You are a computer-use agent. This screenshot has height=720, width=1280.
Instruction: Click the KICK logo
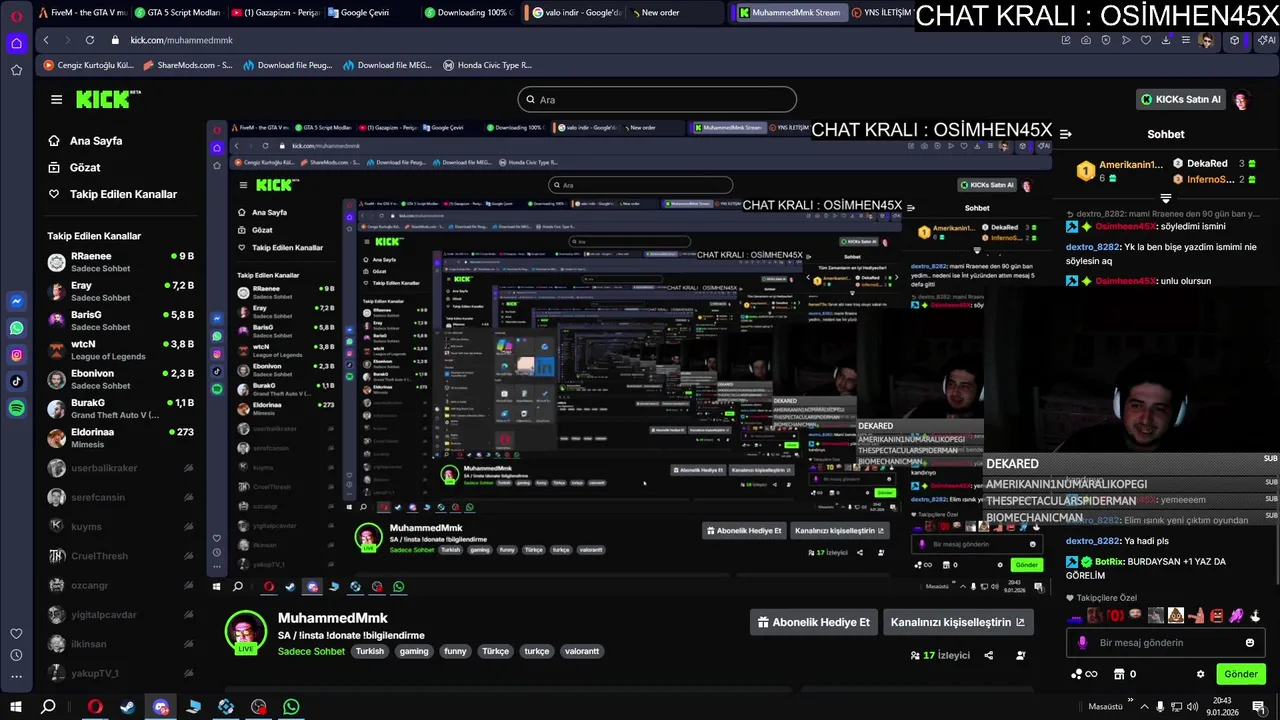[108, 99]
